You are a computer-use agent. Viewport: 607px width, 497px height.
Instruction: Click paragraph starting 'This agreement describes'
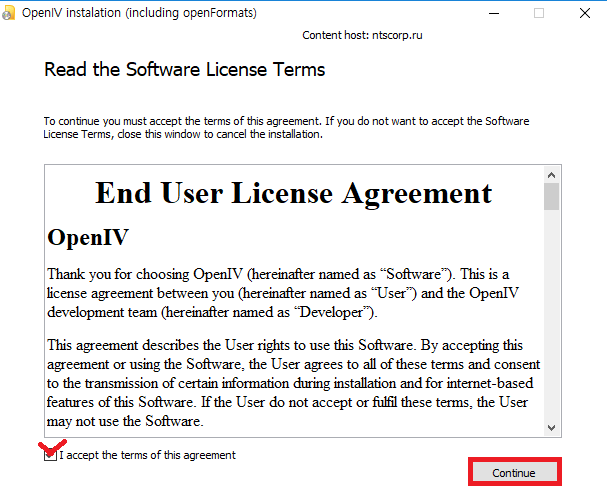pyautogui.click(x=293, y=383)
